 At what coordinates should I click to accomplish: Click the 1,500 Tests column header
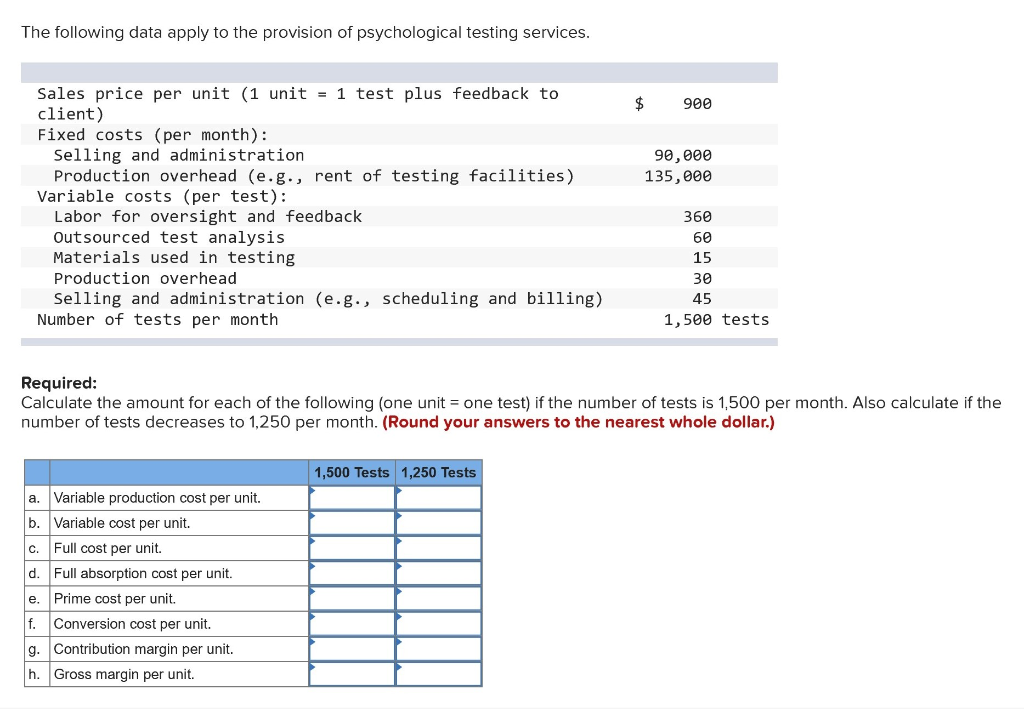pyautogui.click(x=351, y=472)
